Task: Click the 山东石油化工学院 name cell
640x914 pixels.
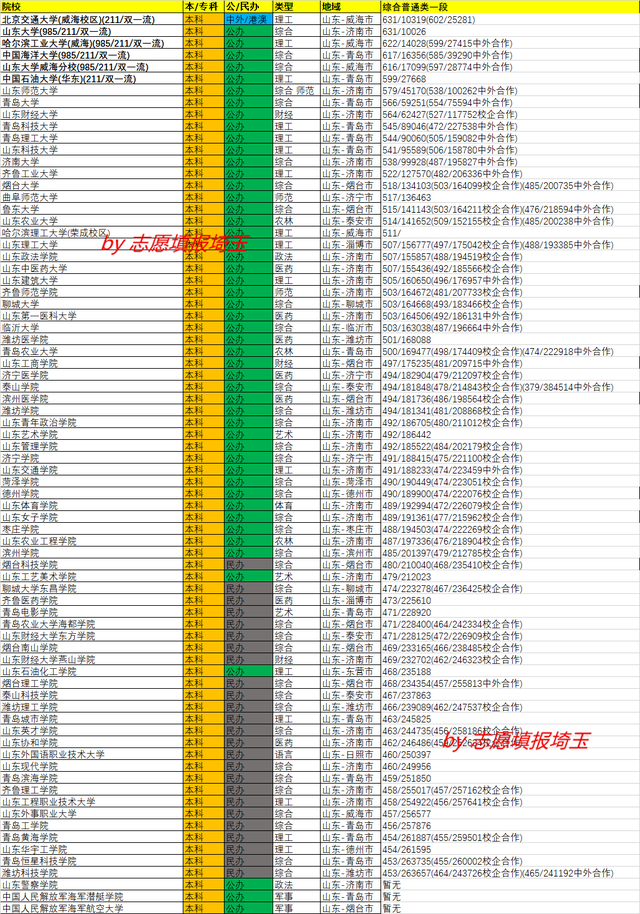Action: (92, 672)
